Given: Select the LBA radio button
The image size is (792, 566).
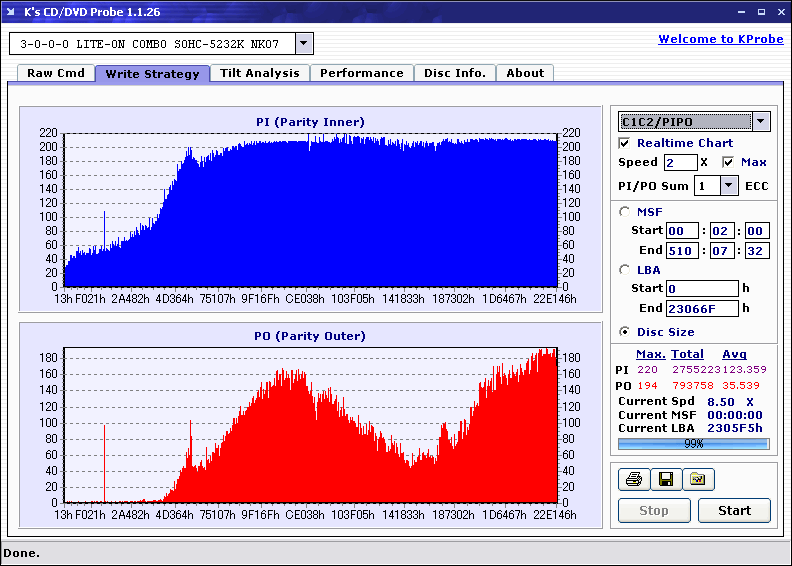Looking at the screenshot, I should pyautogui.click(x=624, y=270).
